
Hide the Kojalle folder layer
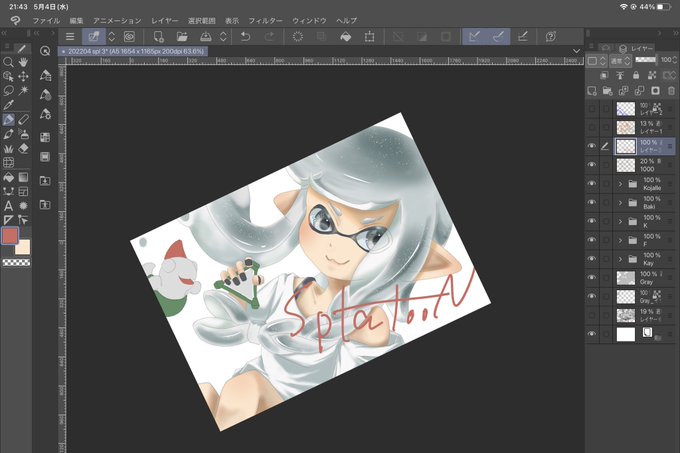point(592,184)
